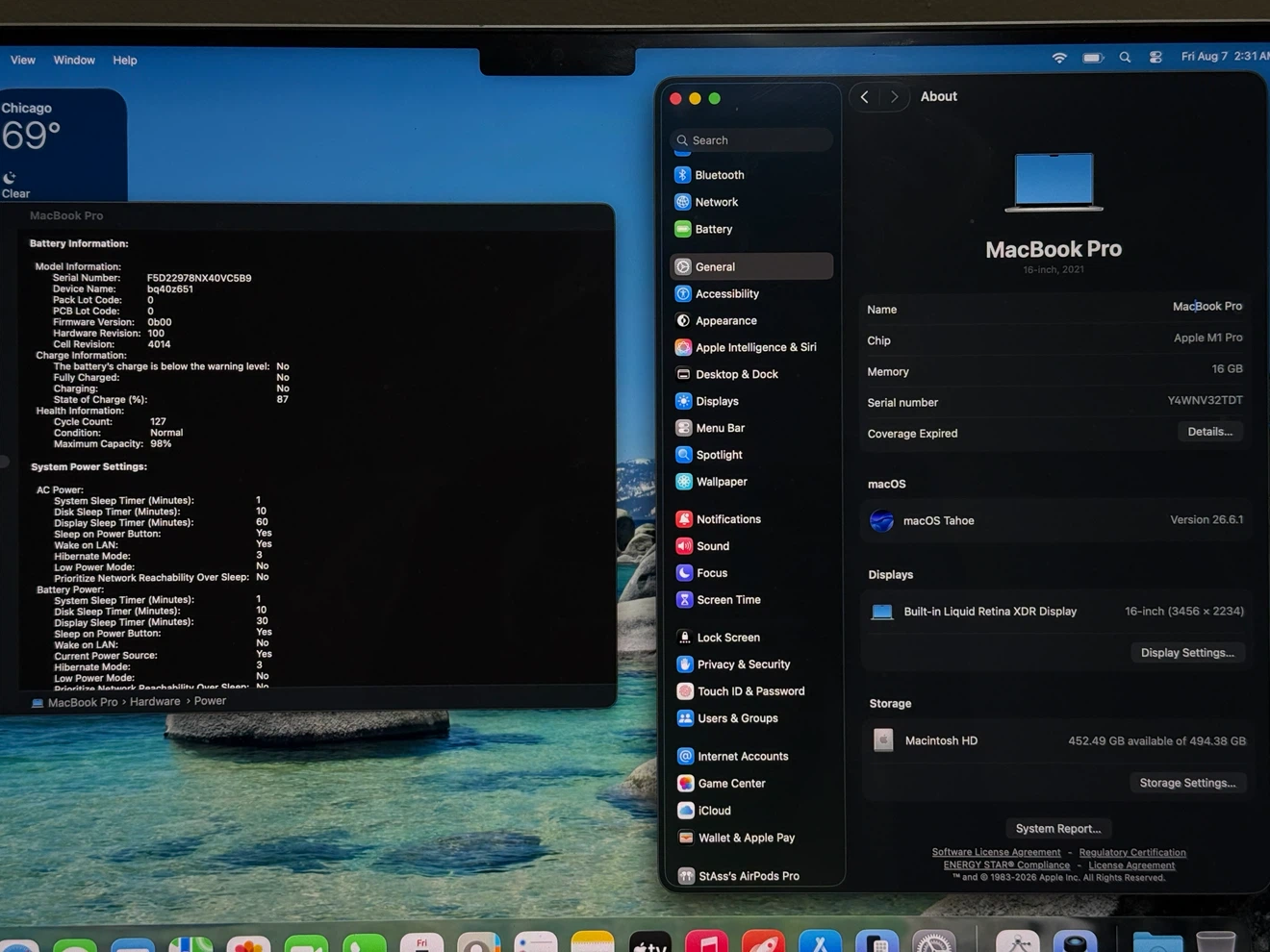
Task: Click the Cycle Count value 127
Action: [x=158, y=421]
